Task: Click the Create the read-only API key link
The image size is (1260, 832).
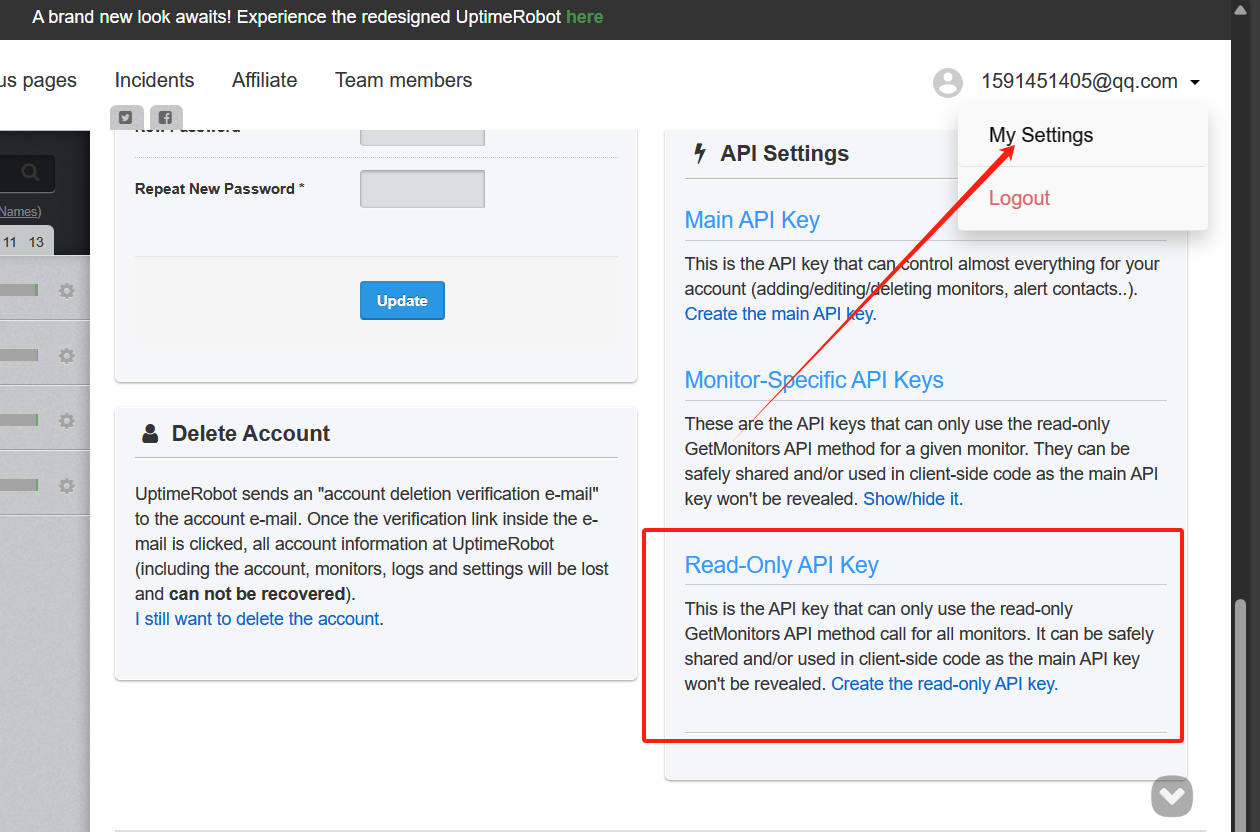Action: click(x=943, y=684)
